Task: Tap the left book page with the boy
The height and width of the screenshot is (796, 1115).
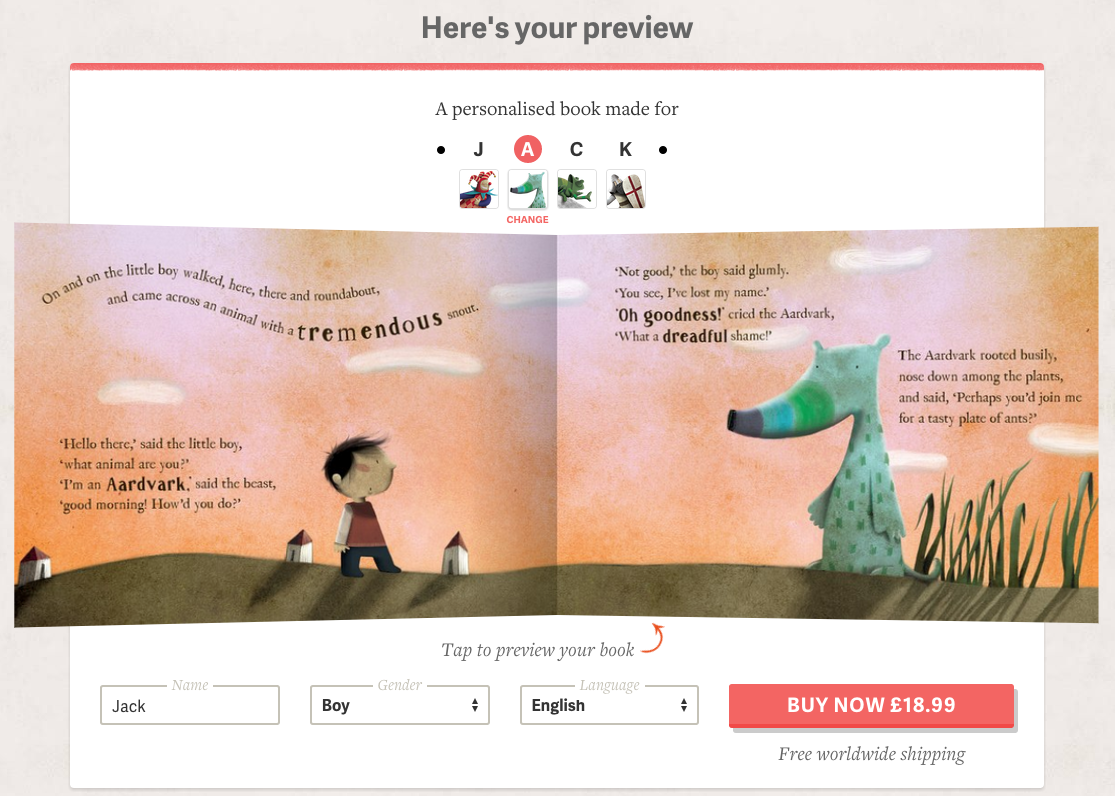Action: coord(285,425)
